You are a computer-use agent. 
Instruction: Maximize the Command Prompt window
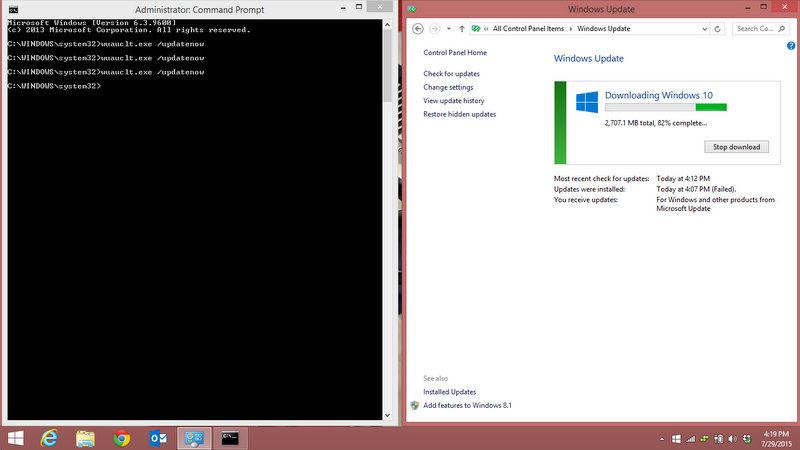point(359,7)
